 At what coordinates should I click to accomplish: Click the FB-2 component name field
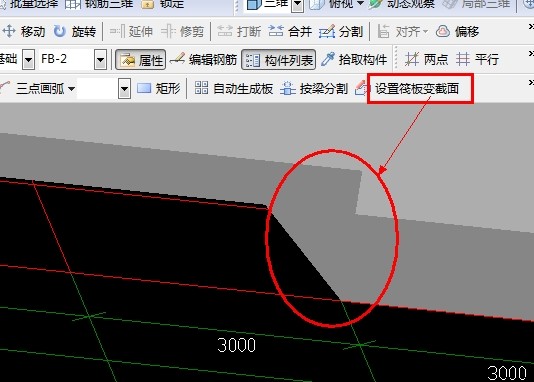click(x=66, y=60)
